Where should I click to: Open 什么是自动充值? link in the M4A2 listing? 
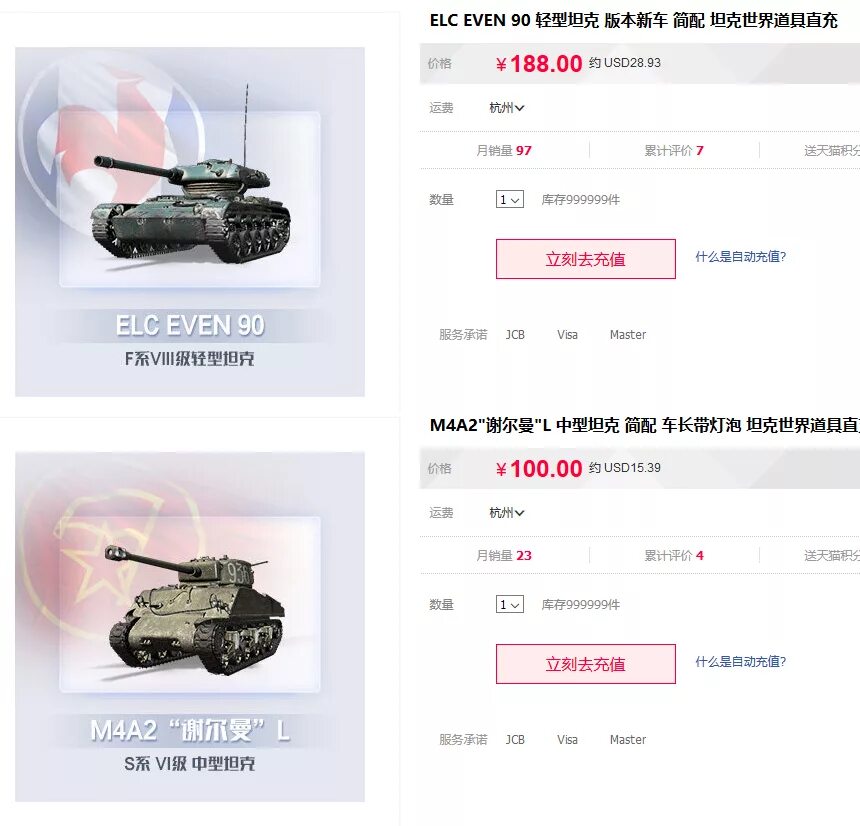point(740,661)
